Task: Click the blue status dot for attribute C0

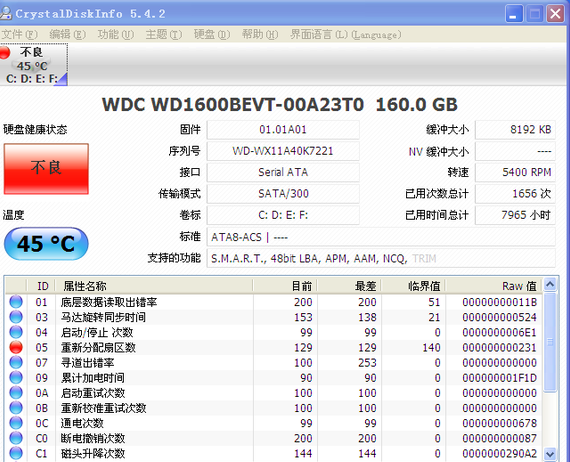Action: [16, 438]
